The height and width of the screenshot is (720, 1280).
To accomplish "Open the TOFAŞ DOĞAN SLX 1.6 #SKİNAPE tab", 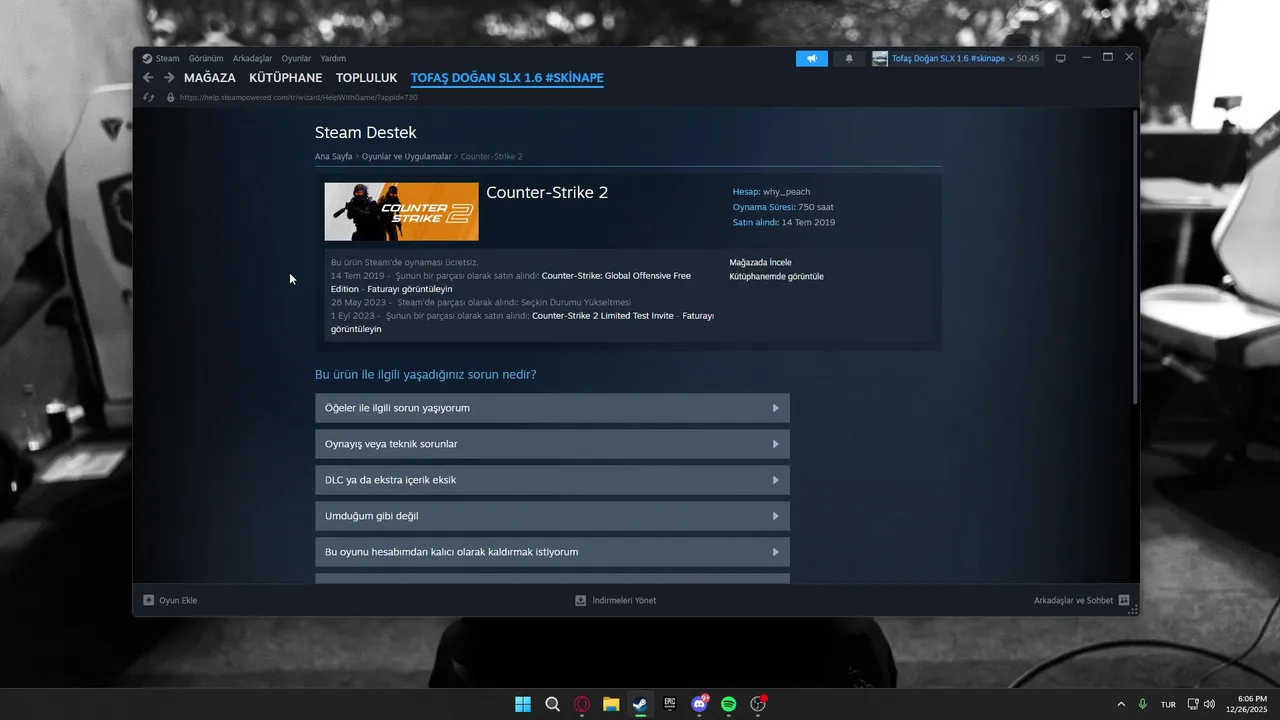I will coord(507,78).
